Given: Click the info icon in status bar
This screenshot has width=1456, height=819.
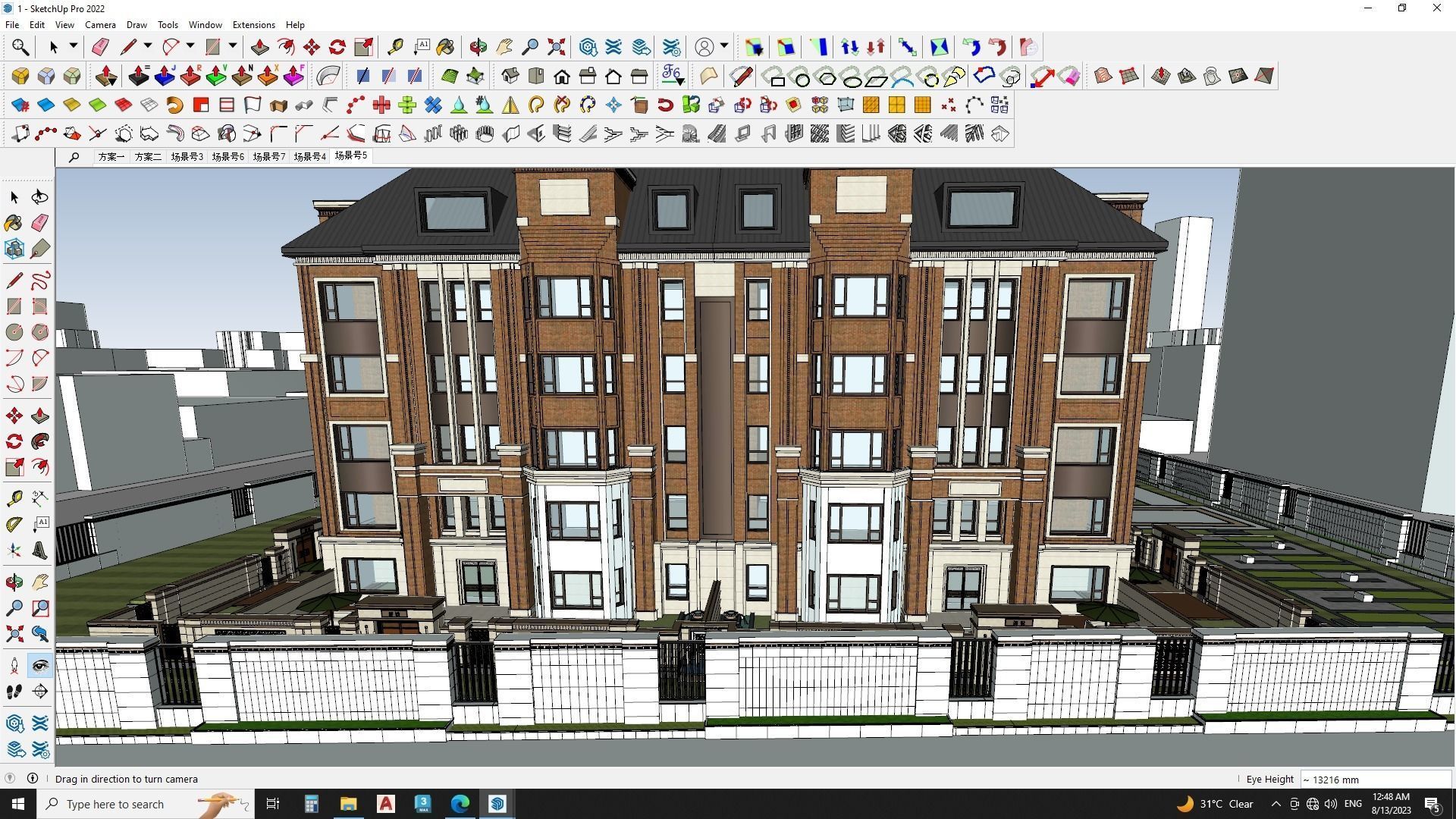Looking at the screenshot, I should [33, 779].
